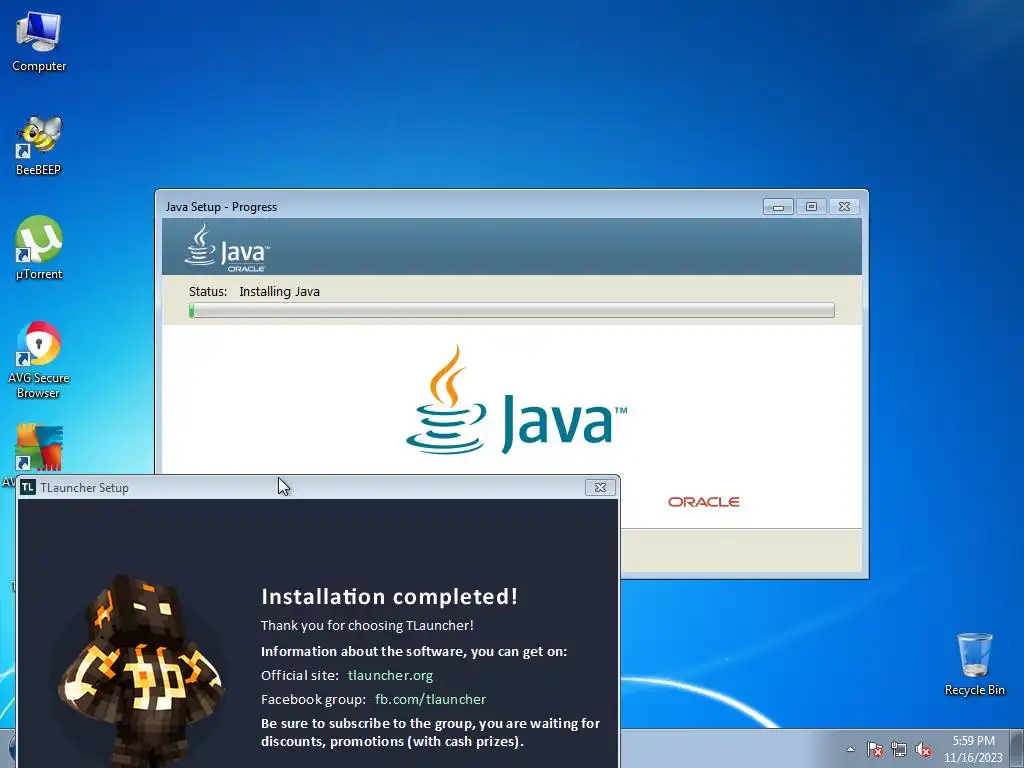Click the TL icon in TLauncher title bar

pos(27,487)
